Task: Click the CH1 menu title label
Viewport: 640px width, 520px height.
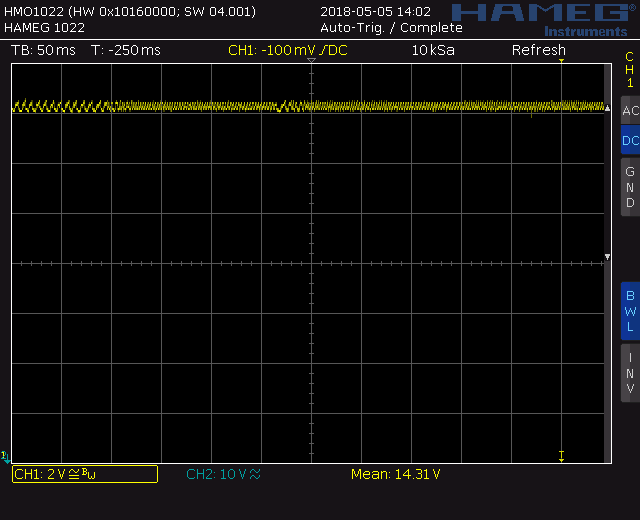Action: coord(629,70)
